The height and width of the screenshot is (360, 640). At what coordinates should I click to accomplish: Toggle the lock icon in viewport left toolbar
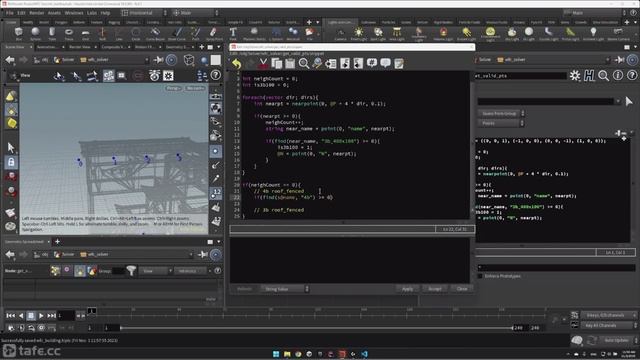point(11,162)
